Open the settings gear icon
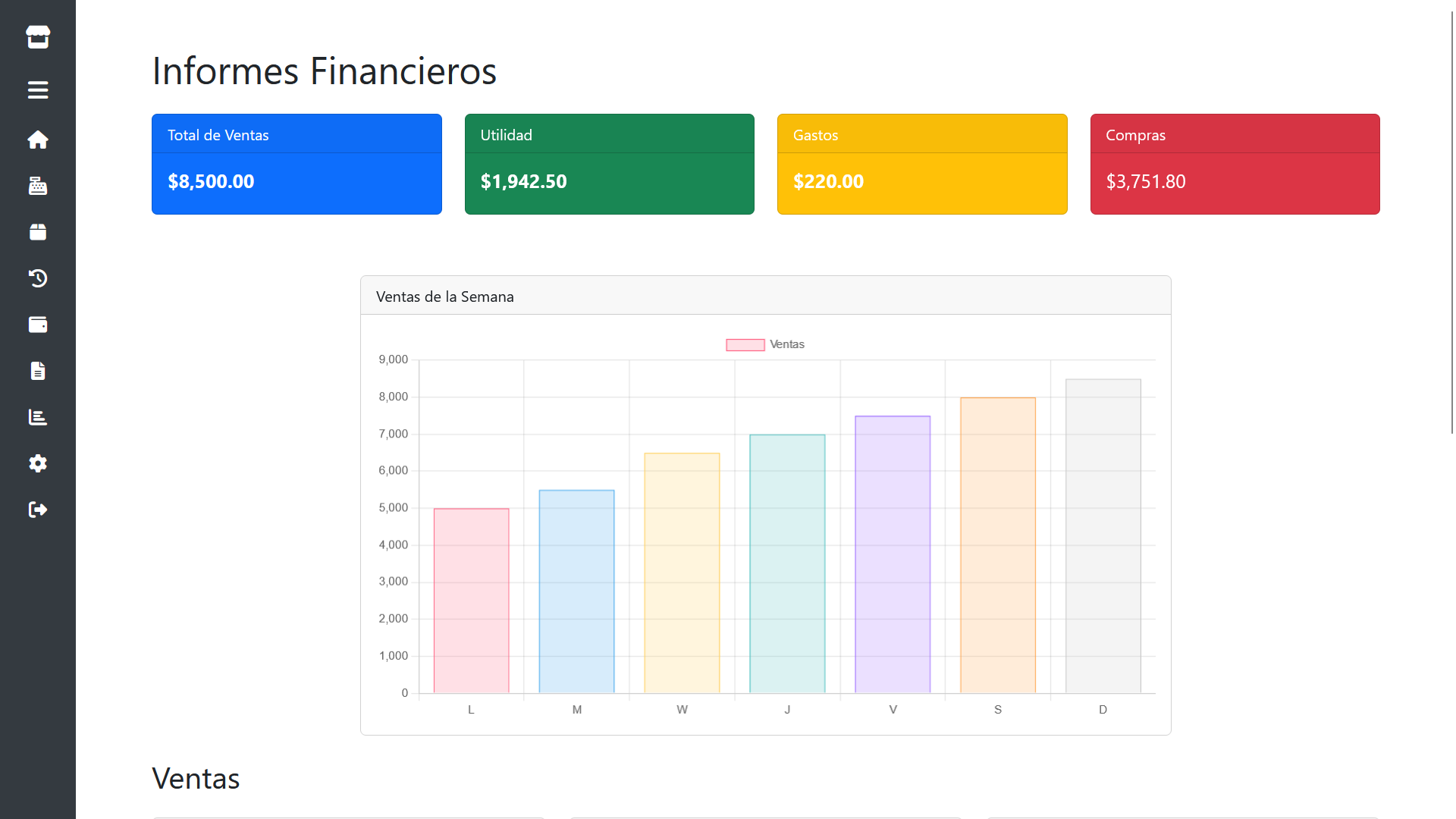Image resolution: width=1456 pixels, height=819 pixels. 38,463
